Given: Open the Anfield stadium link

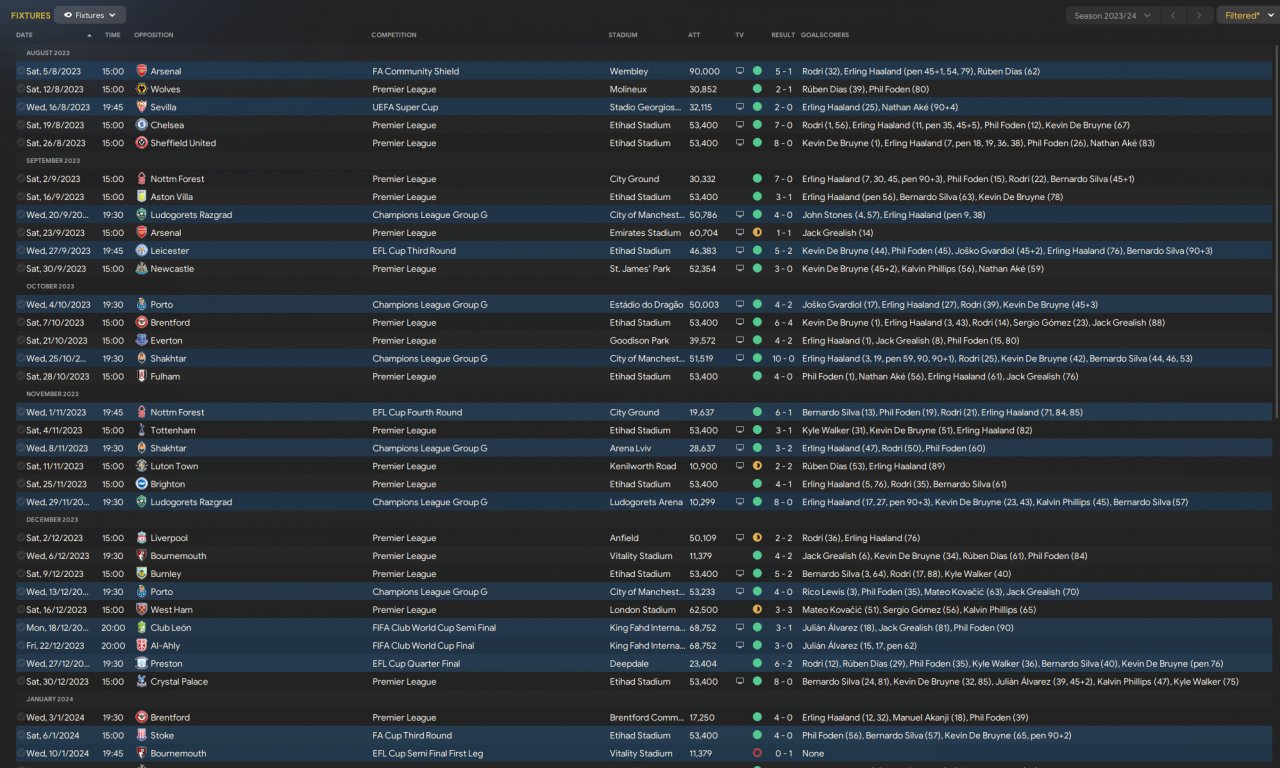Looking at the screenshot, I should click(624, 538).
